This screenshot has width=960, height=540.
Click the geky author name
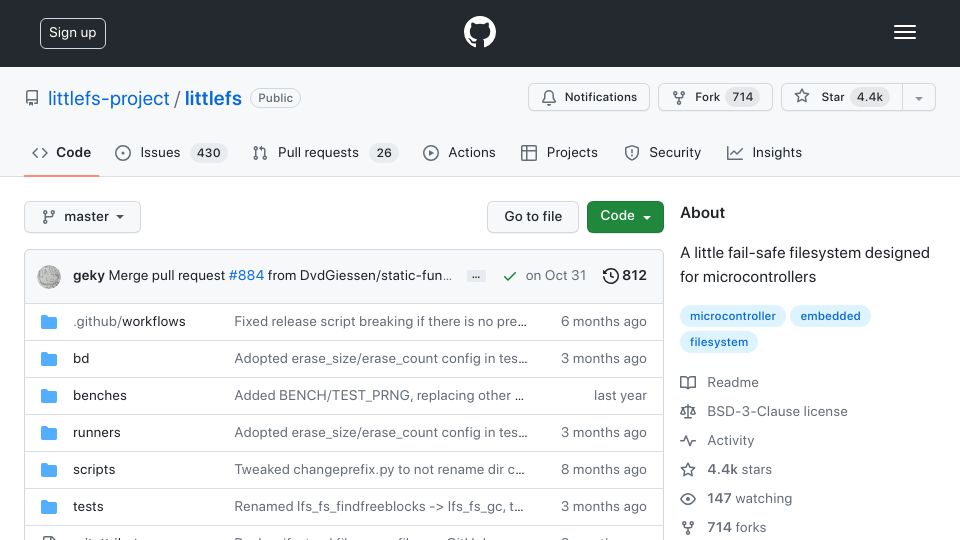click(89, 276)
